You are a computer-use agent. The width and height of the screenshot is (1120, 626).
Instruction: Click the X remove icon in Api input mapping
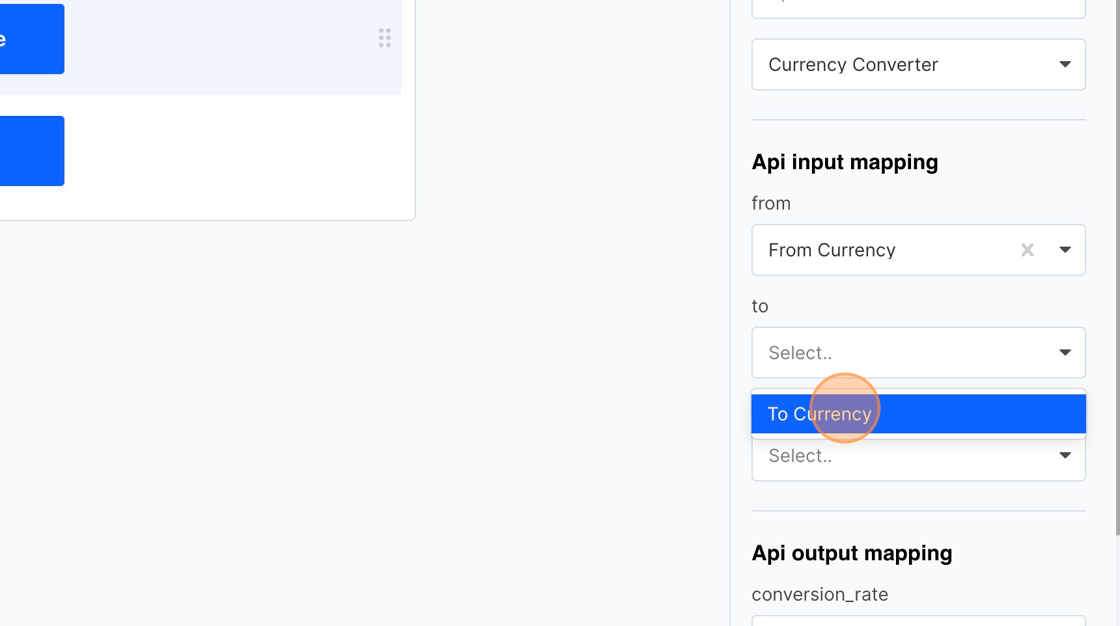[x=1027, y=250]
